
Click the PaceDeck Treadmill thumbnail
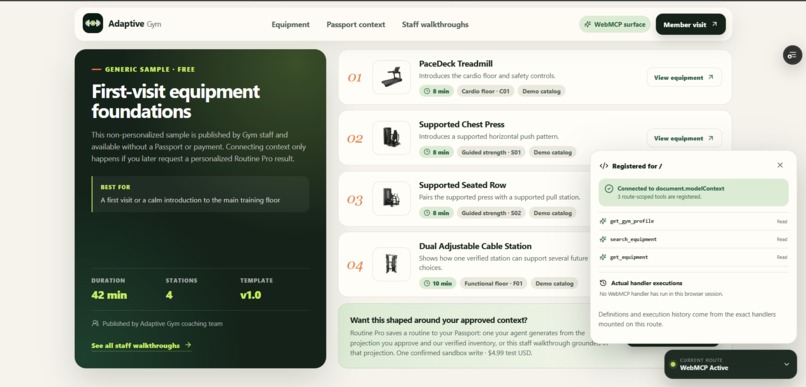click(391, 77)
